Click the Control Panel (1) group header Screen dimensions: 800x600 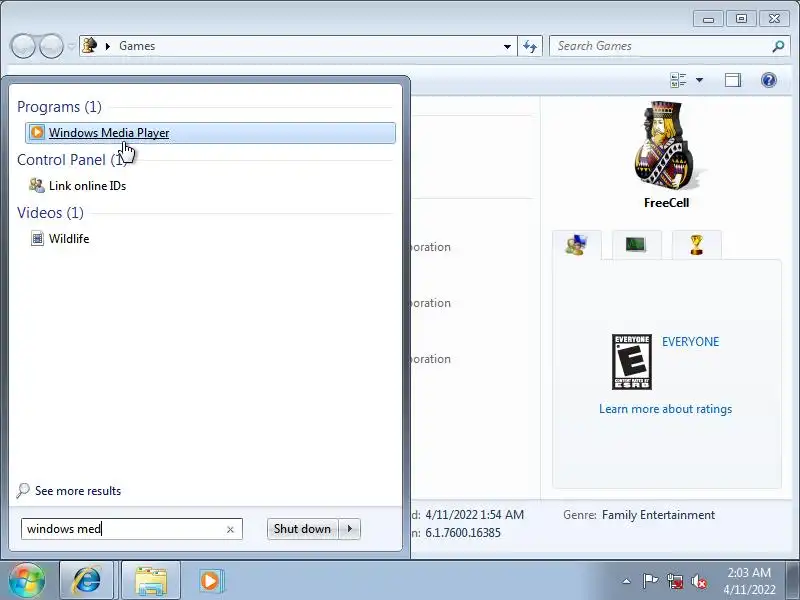pyautogui.click(x=72, y=160)
